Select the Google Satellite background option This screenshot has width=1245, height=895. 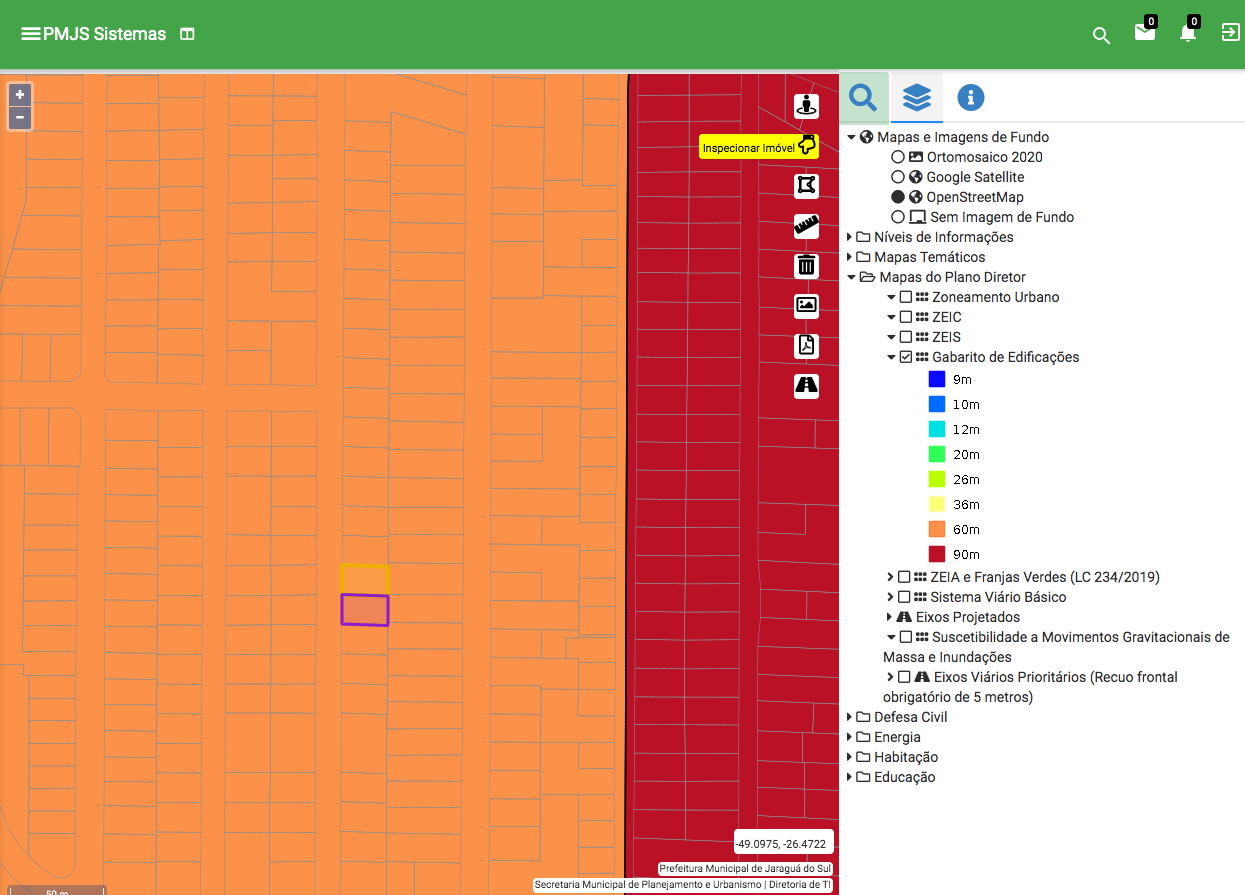[x=897, y=177]
